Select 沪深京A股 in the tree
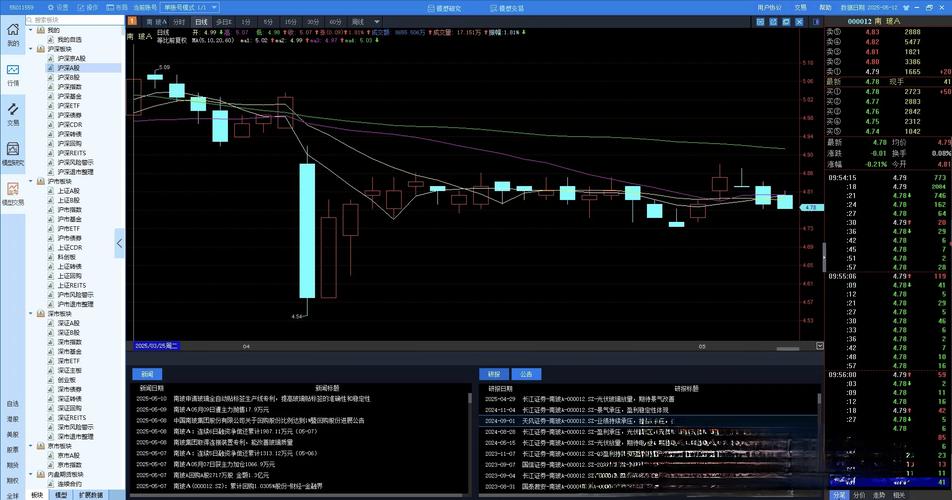Screen dimensions: 952x500 (x=71, y=58)
